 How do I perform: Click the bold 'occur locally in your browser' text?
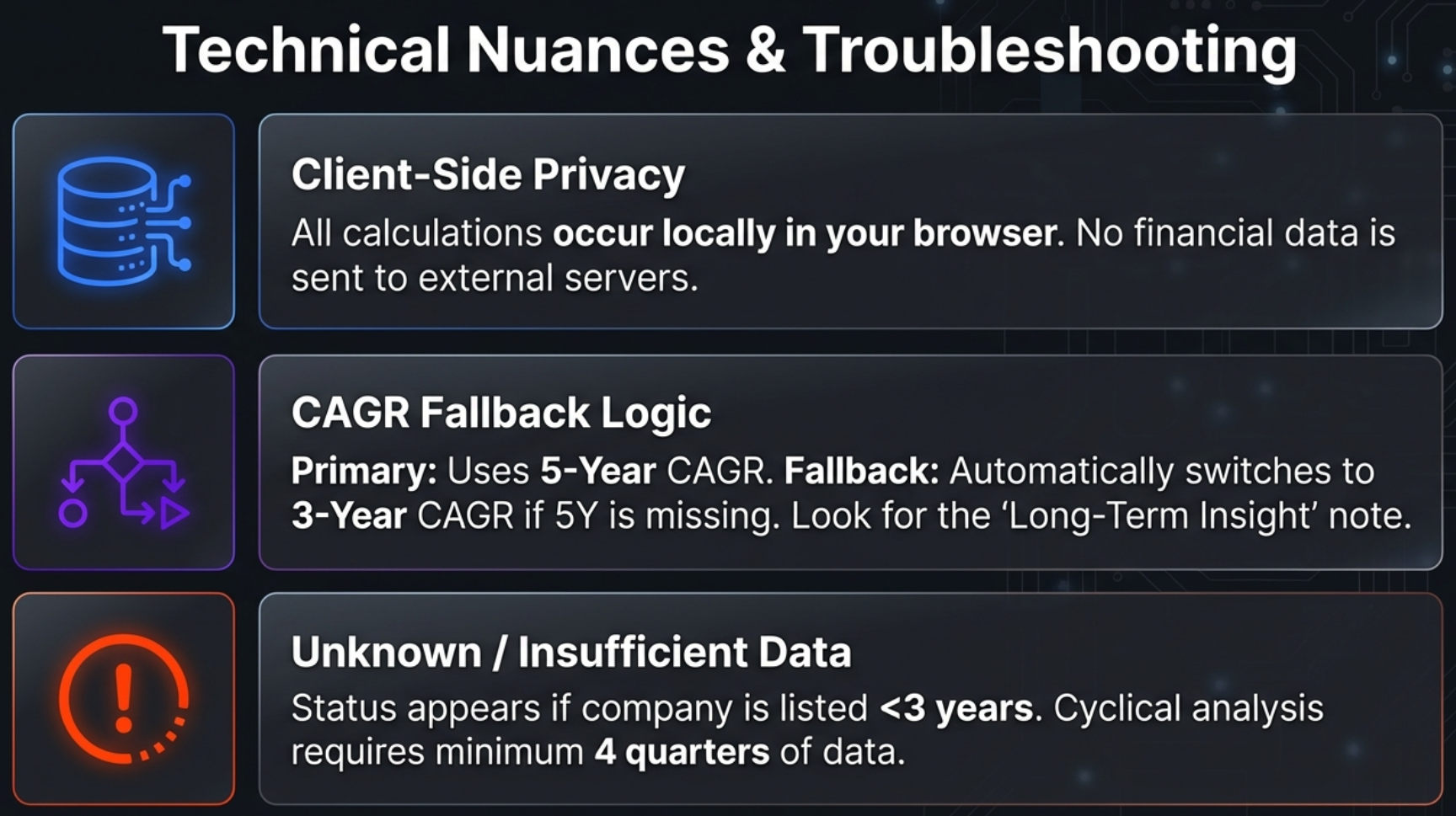pyautogui.click(x=804, y=233)
